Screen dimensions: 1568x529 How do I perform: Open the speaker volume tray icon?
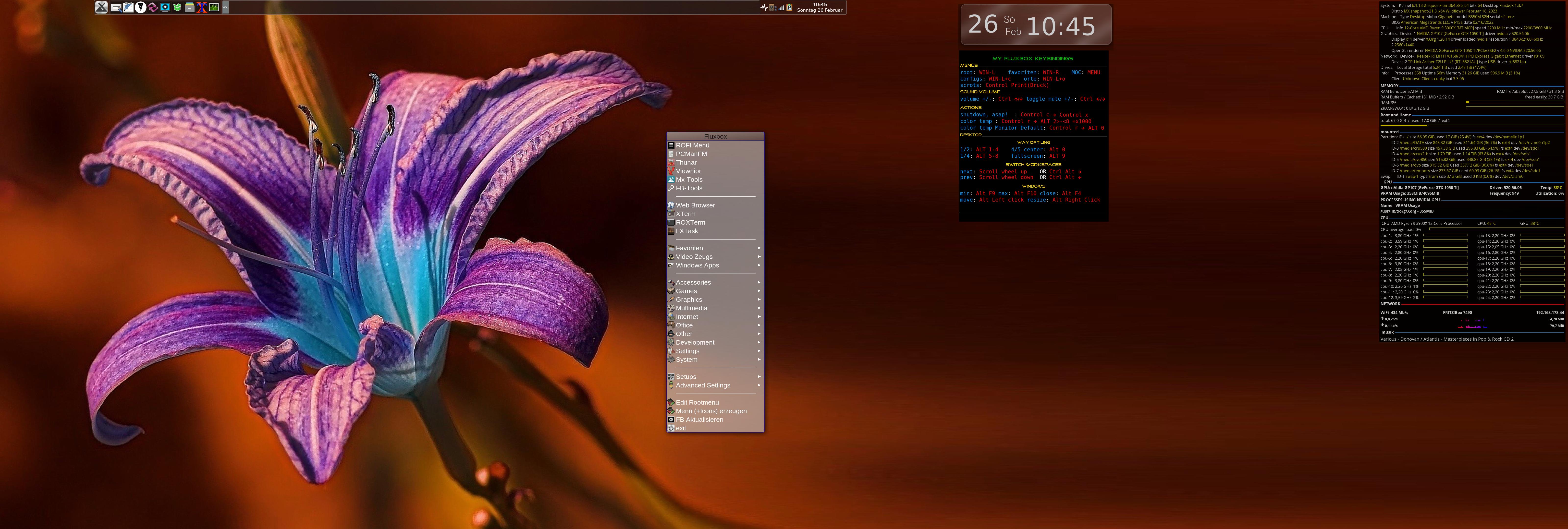click(772, 7)
